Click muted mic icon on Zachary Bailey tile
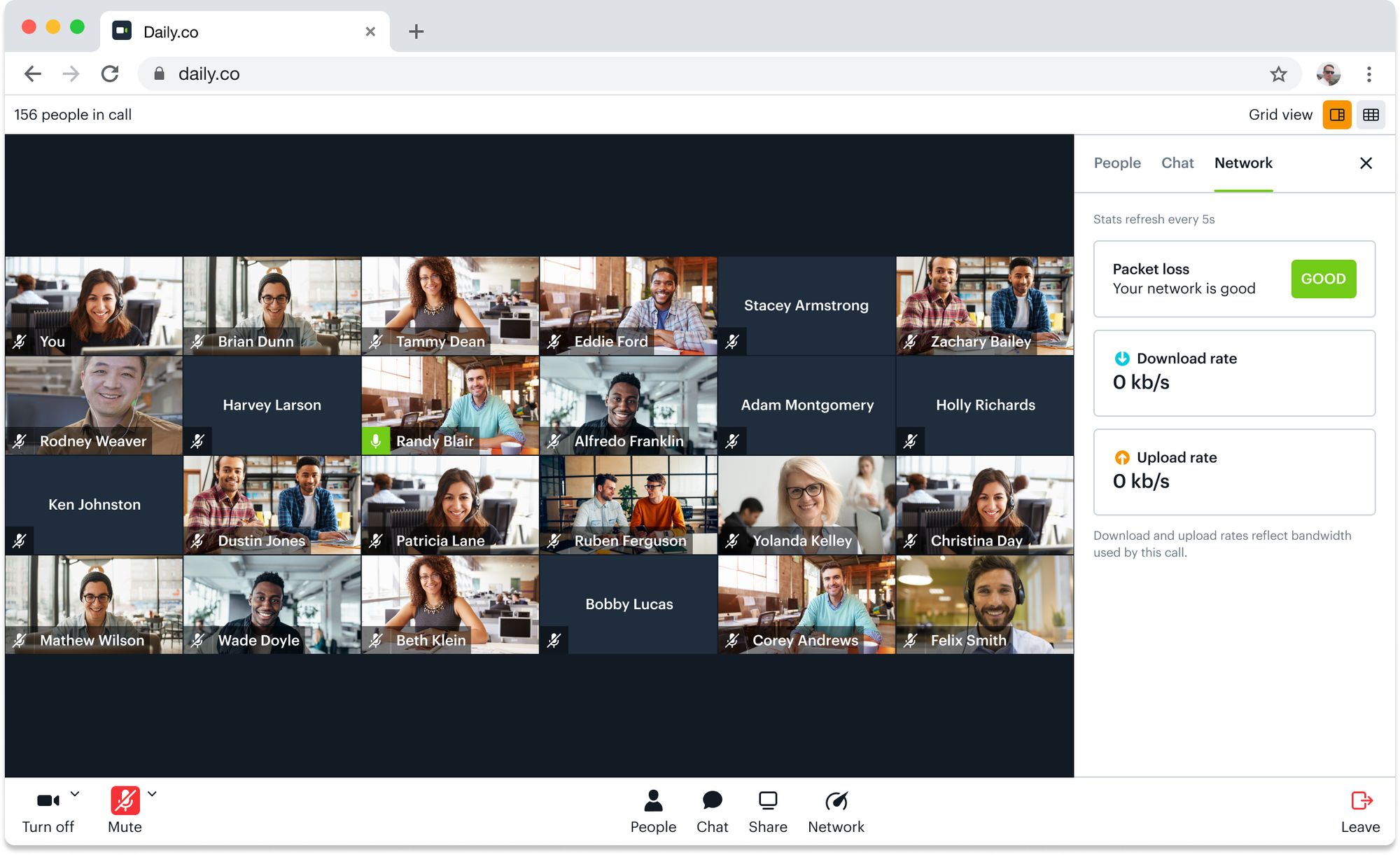Image resolution: width=1400 pixels, height=855 pixels. (x=911, y=342)
